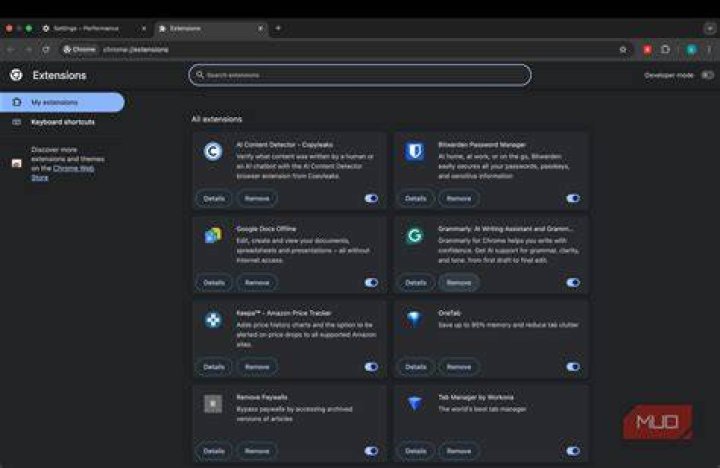Open the profile avatar in toolbar
The height and width of the screenshot is (468, 720).
(x=691, y=50)
